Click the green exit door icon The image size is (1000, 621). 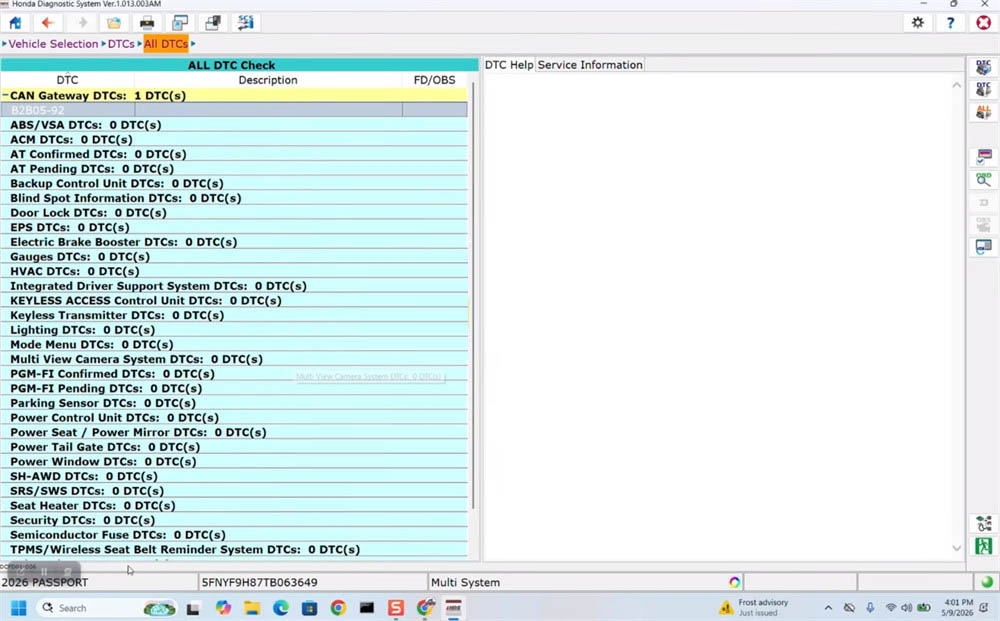(983, 546)
